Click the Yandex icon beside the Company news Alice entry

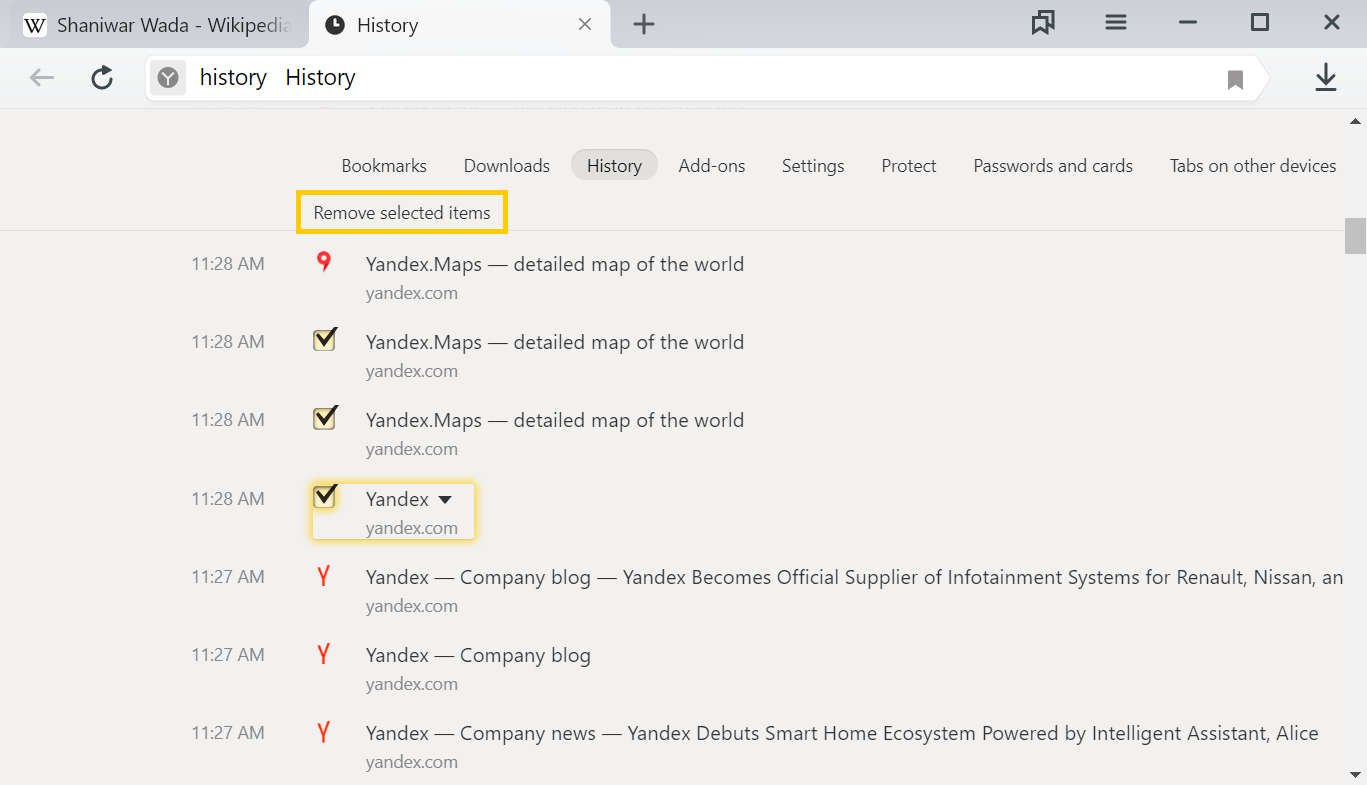pyautogui.click(x=323, y=732)
